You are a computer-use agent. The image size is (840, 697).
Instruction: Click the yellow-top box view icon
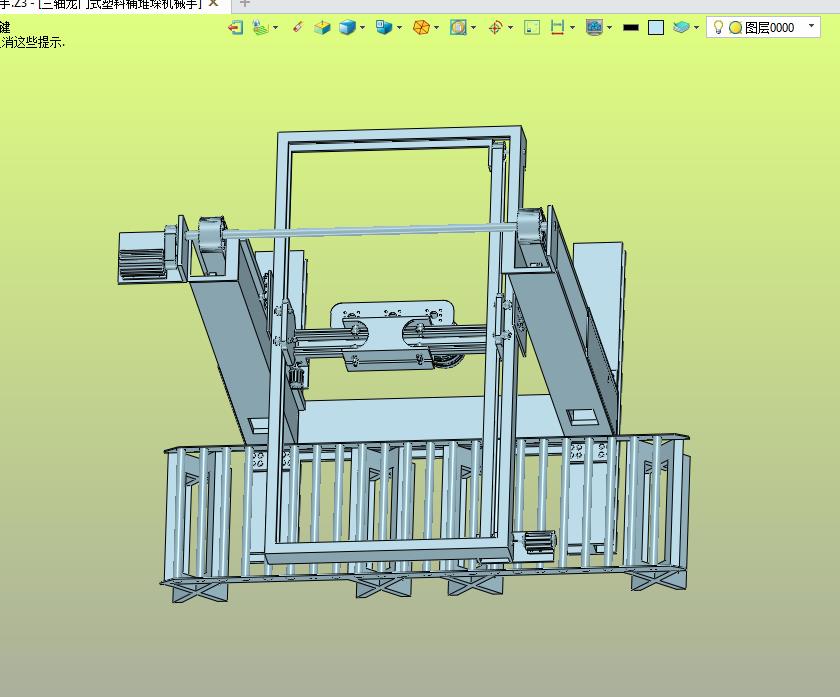coord(322,27)
